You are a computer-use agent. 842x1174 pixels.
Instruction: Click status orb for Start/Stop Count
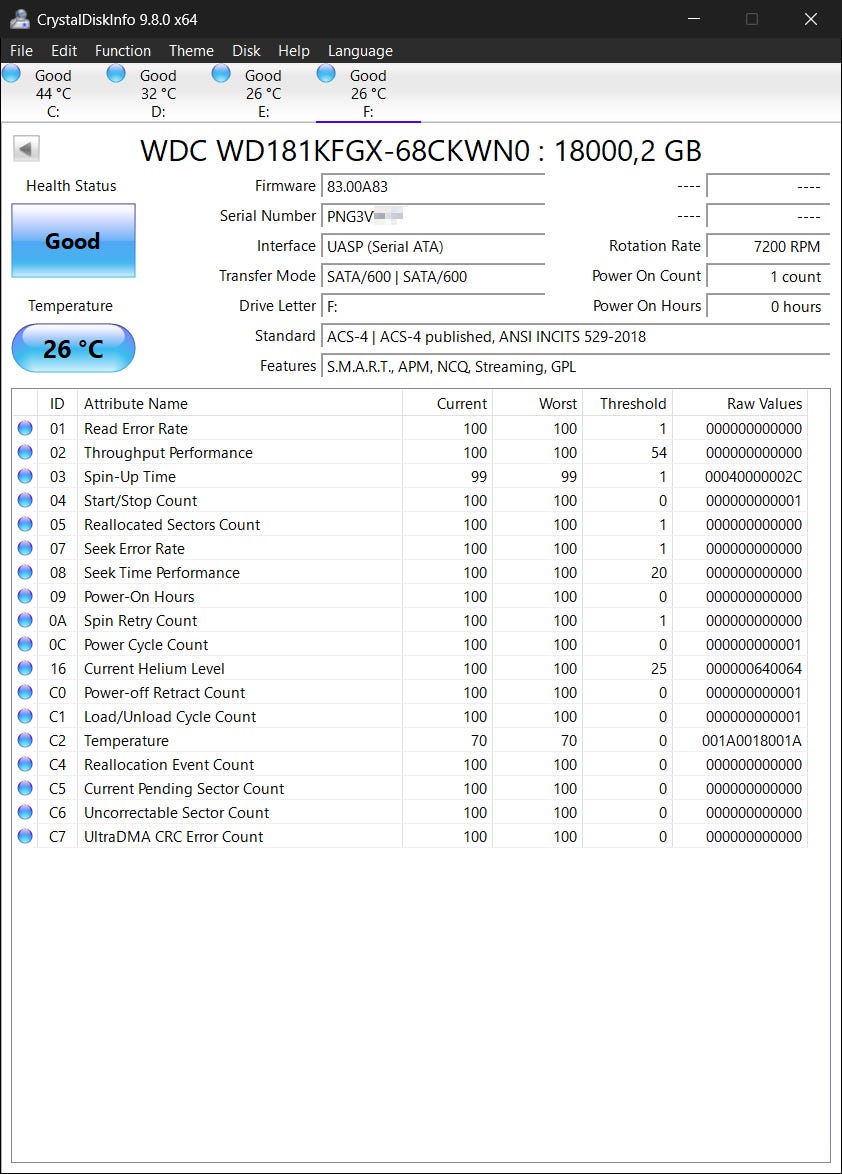click(25, 500)
